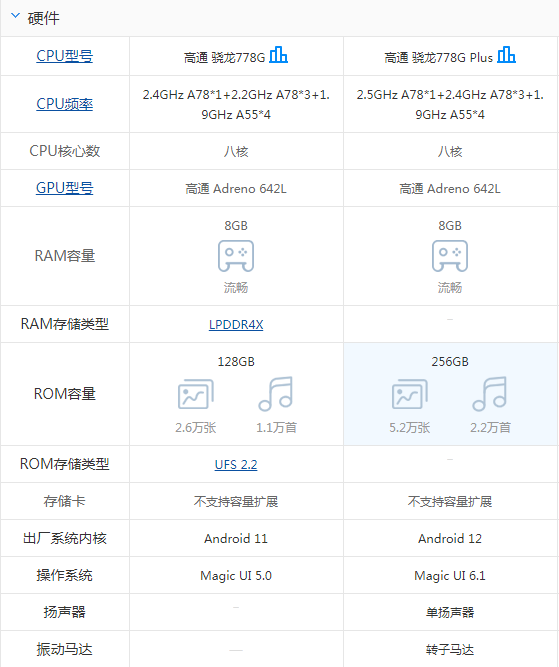Collapse the 硬件 section chevron
559x667 pixels.
[x=15, y=16]
